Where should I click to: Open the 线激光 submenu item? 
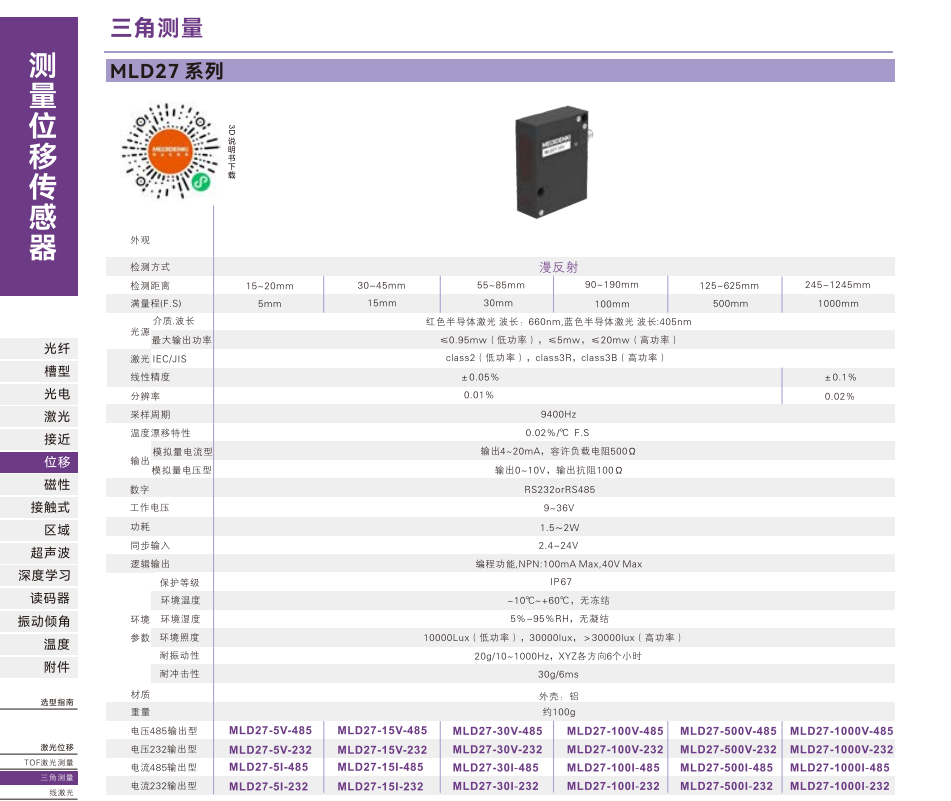click(x=61, y=793)
